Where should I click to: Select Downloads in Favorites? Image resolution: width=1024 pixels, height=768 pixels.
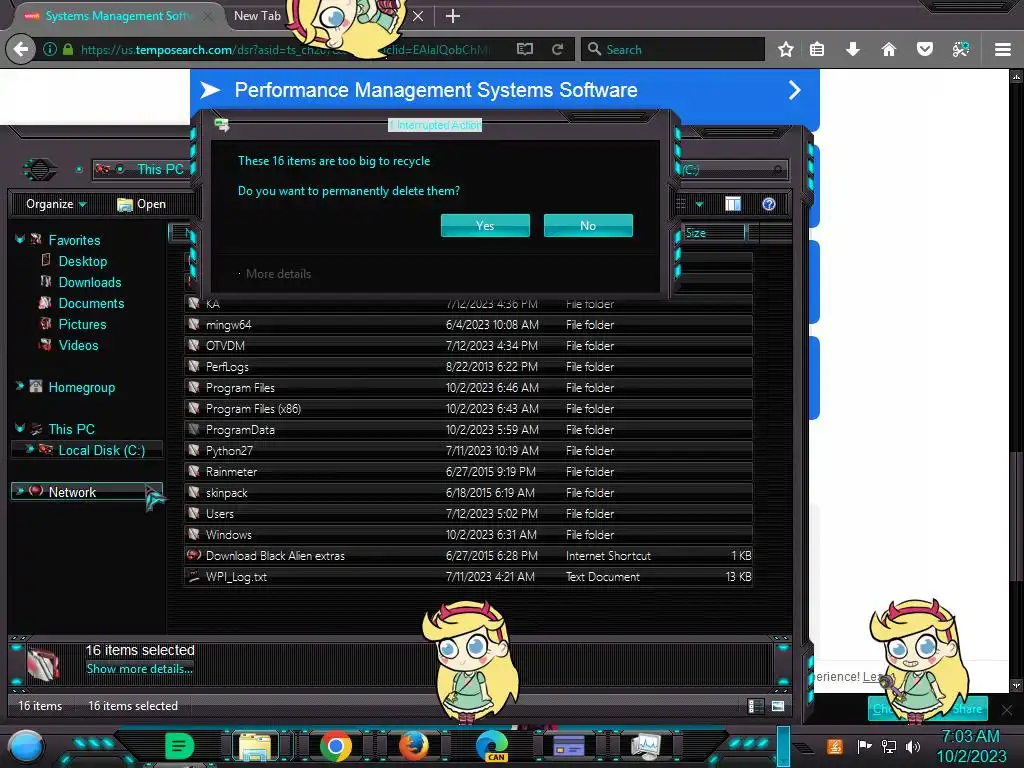[89, 282]
